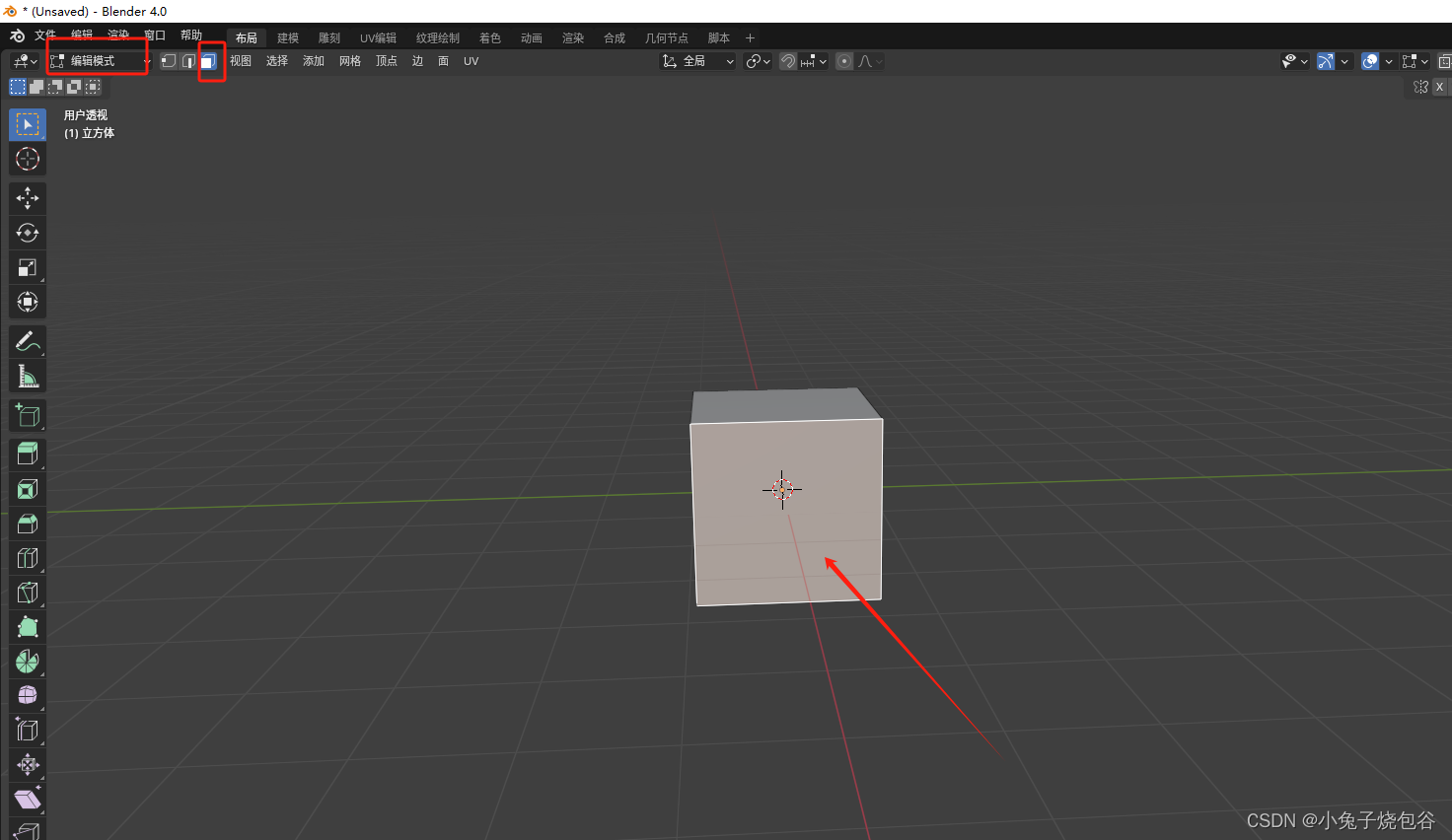Open the 窗口 menu

[155, 35]
